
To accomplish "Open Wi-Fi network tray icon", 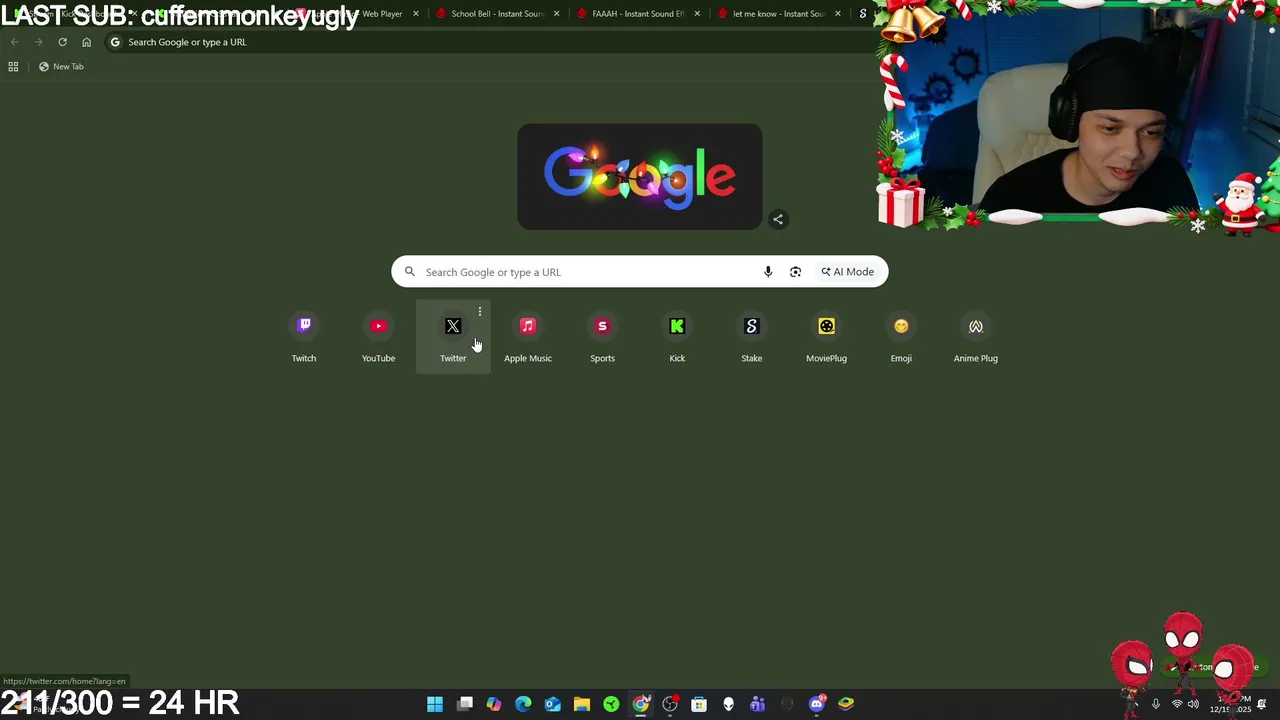I will (x=1176, y=704).
